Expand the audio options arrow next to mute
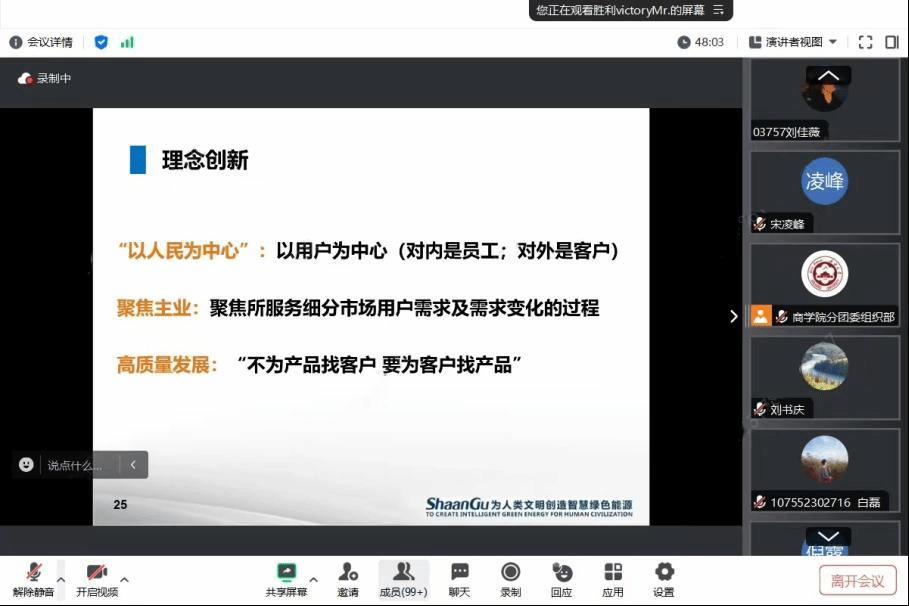Image resolution: width=909 pixels, height=606 pixels. pos(61,579)
